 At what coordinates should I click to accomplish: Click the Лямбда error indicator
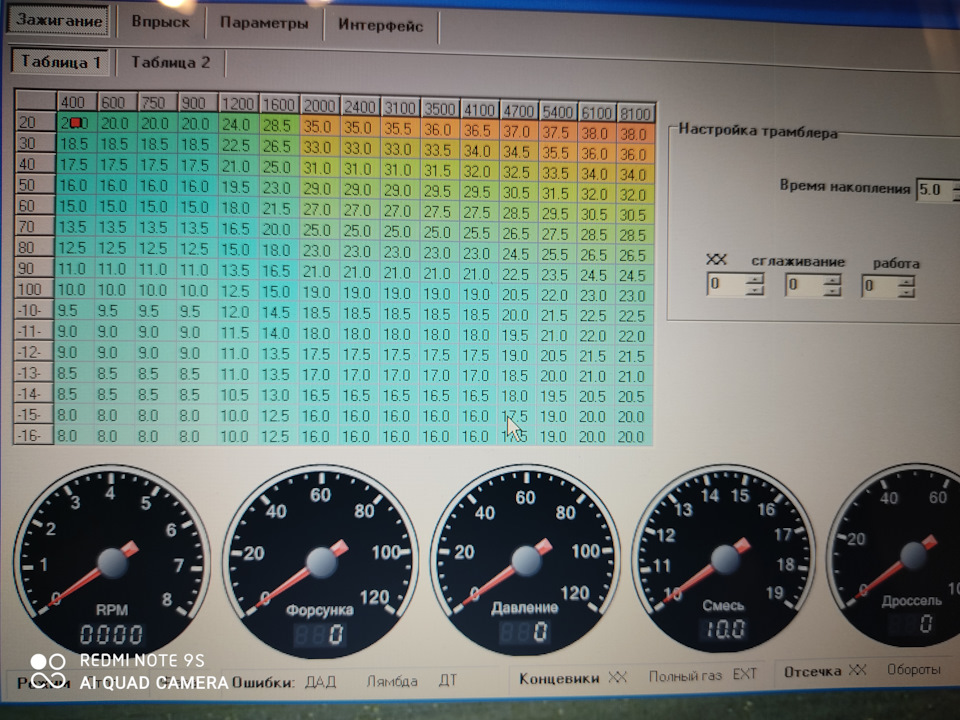coord(391,681)
